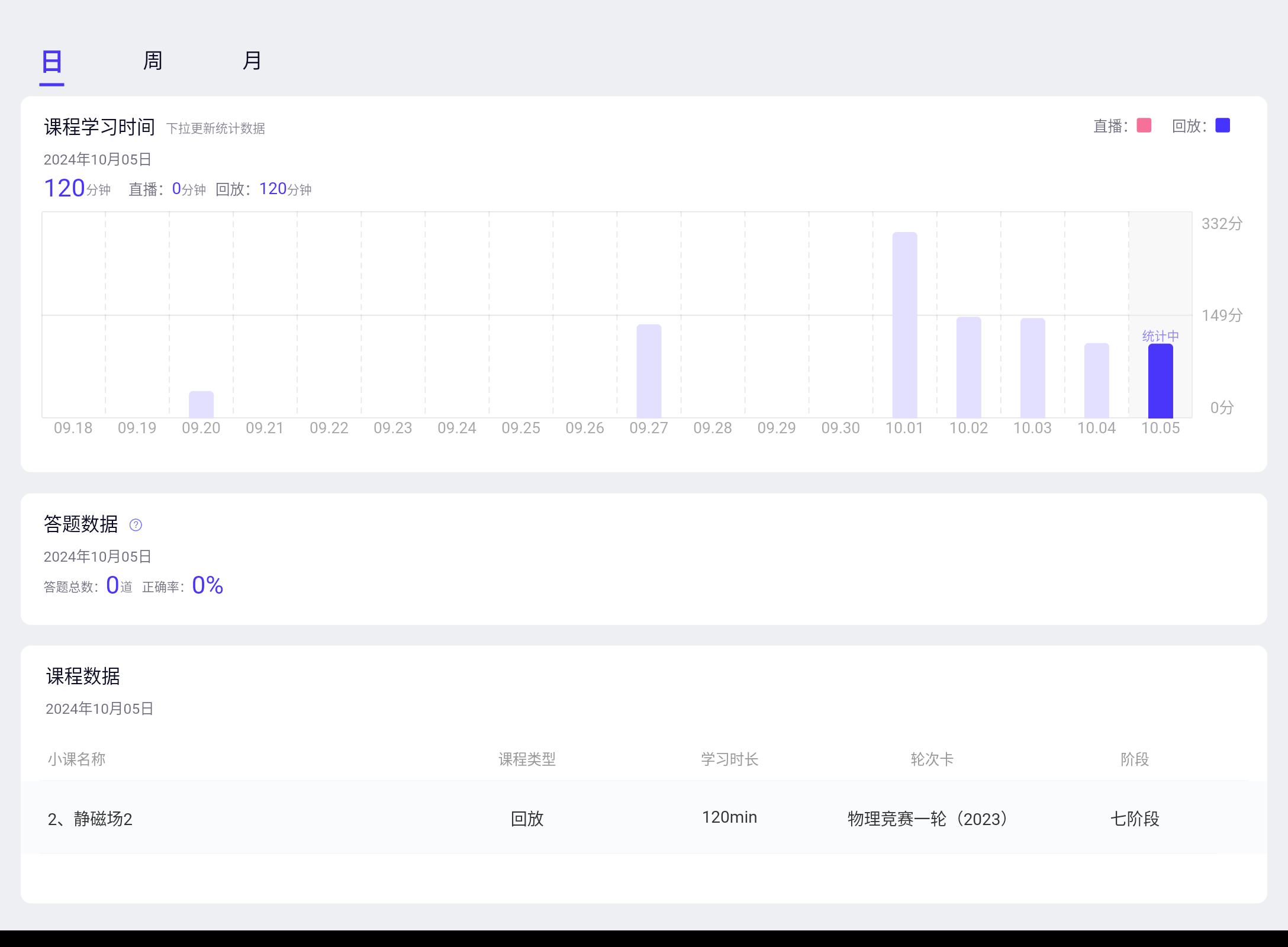Select the 10.04 bar in chart
Screen dimensions: 1288x947
tap(1097, 381)
